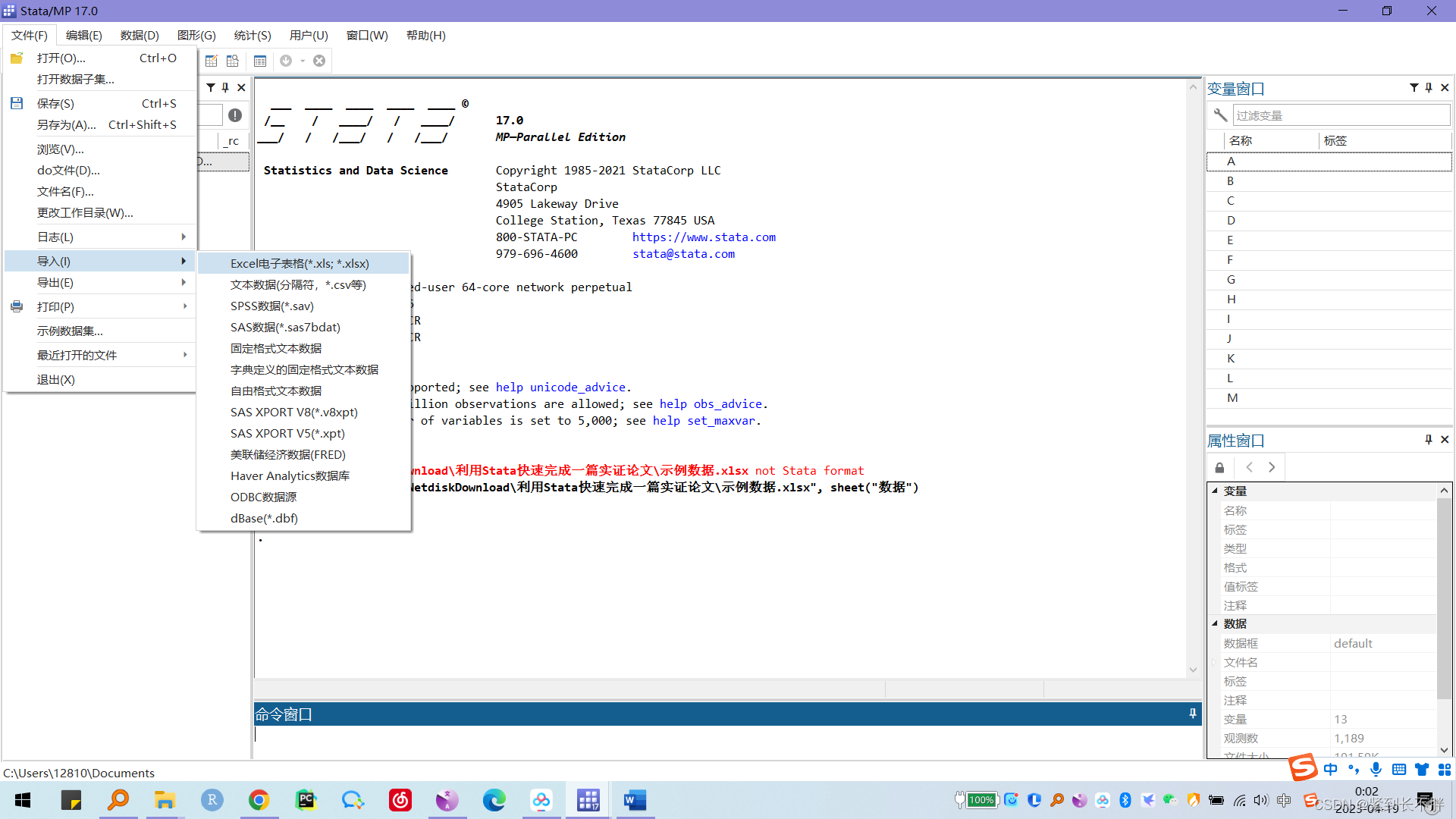The image size is (1456, 819).
Task: Open the 图形(G) menu
Action: (196, 35)
